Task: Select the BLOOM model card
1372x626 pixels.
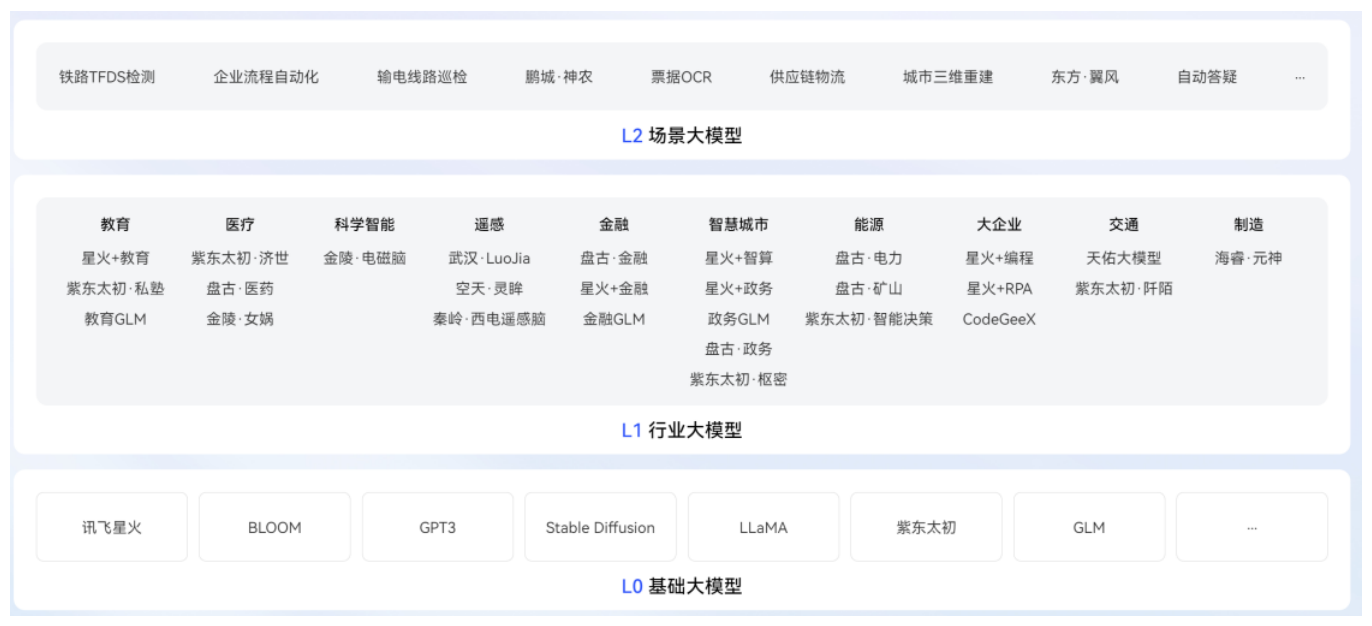Action: (275, 527)
